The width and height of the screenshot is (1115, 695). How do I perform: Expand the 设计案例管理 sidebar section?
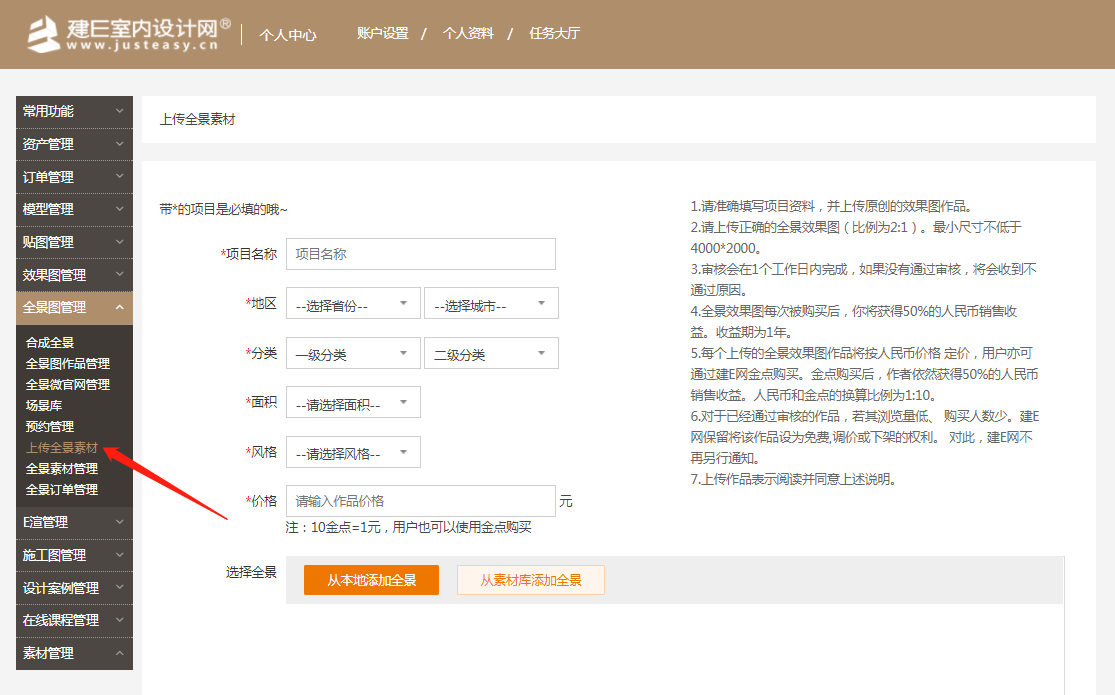pyautogui.click(x=74, y=588)
